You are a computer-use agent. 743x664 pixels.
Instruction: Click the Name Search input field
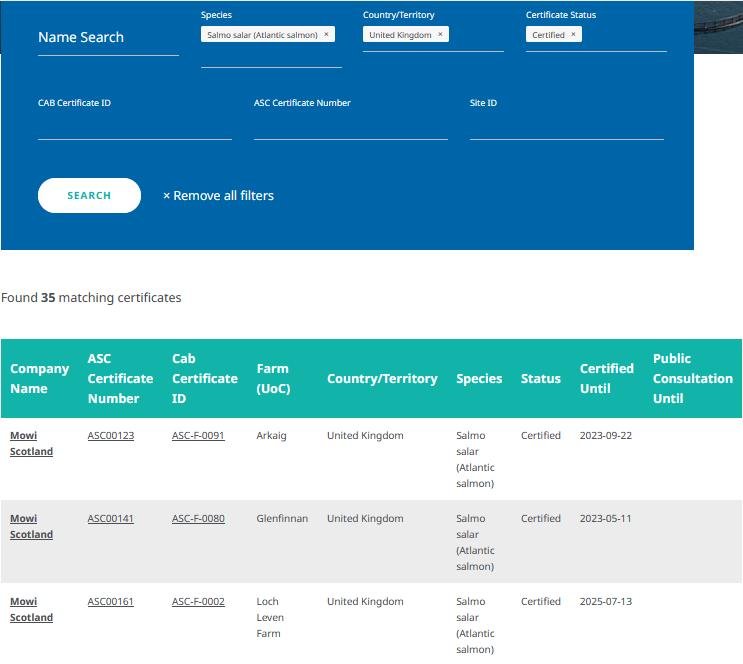click(108, 38)
